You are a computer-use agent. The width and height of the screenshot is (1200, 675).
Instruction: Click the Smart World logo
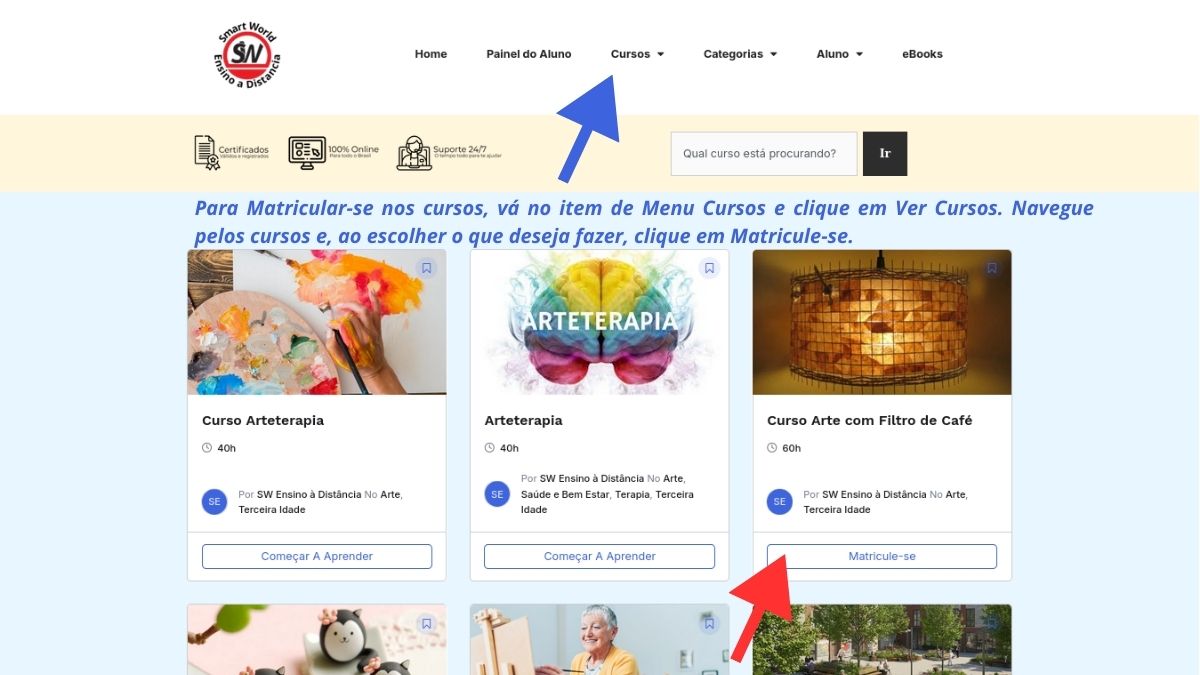[249, 55]
